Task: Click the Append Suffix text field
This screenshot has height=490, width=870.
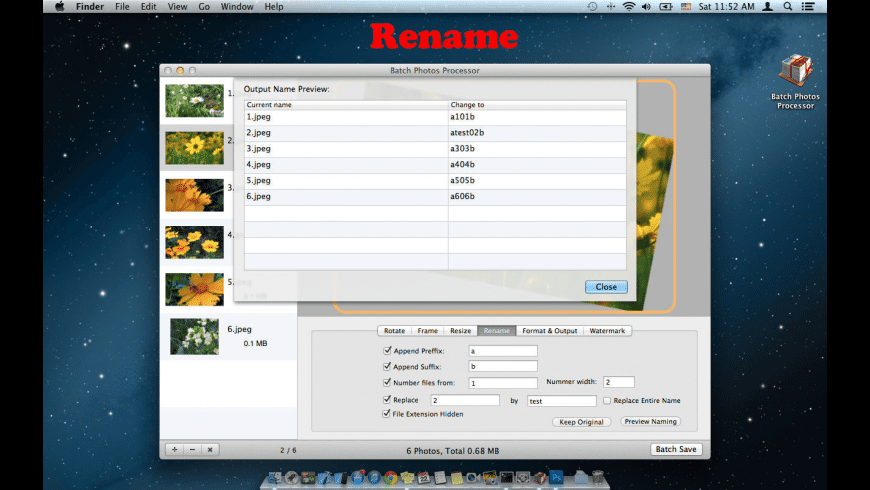Action: (503, 366)
